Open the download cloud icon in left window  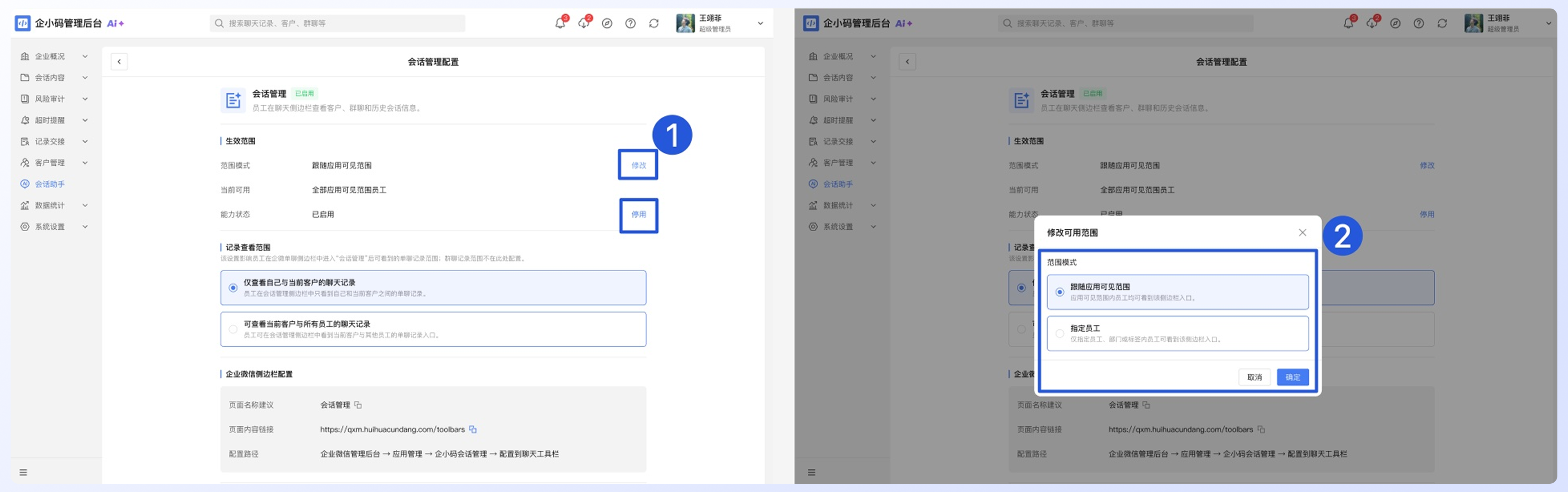[x=583, y=23]
